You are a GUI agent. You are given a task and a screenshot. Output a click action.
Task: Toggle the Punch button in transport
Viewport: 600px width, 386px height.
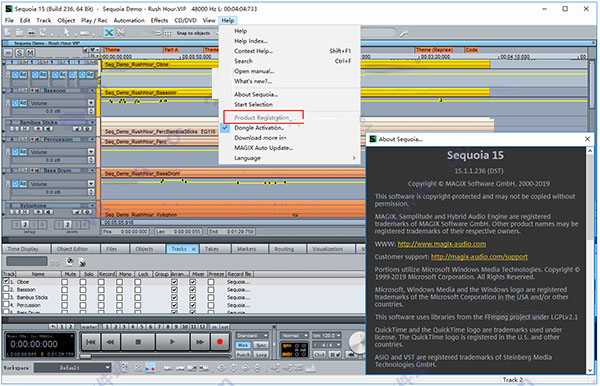(x=243, y=355)
